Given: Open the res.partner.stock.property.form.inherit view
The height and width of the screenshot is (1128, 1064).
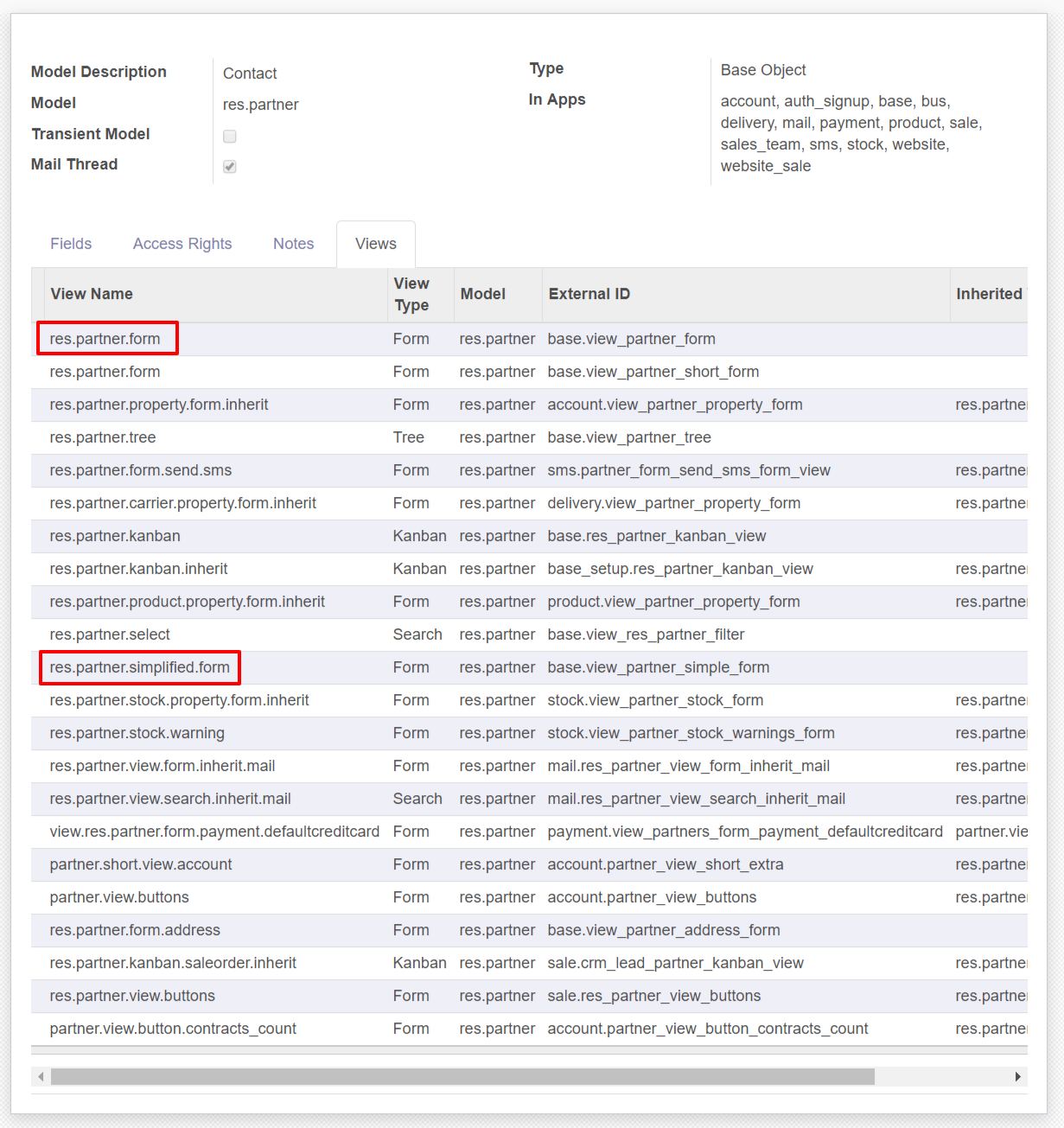Looking at the screenshot, I should [x=529, y=700].
